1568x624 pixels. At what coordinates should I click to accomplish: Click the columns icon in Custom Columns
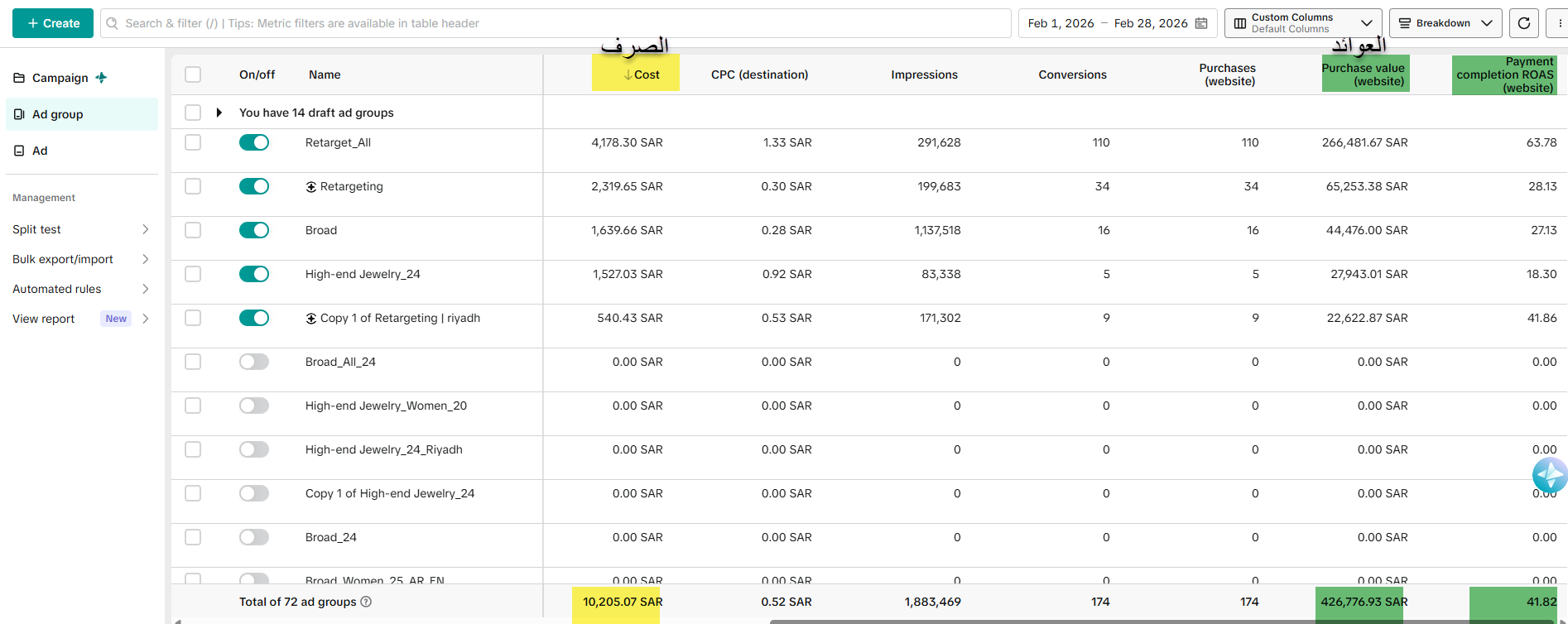1240,23
